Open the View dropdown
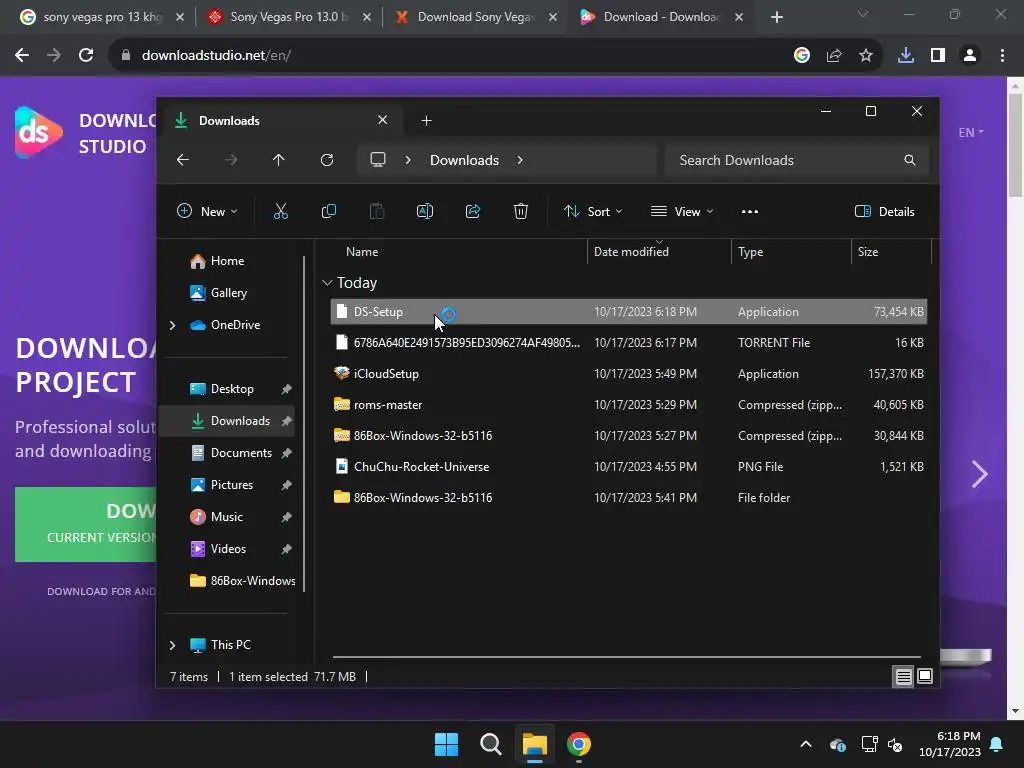The width and height of the screenshot is (1024, 768). click(682, 212)
